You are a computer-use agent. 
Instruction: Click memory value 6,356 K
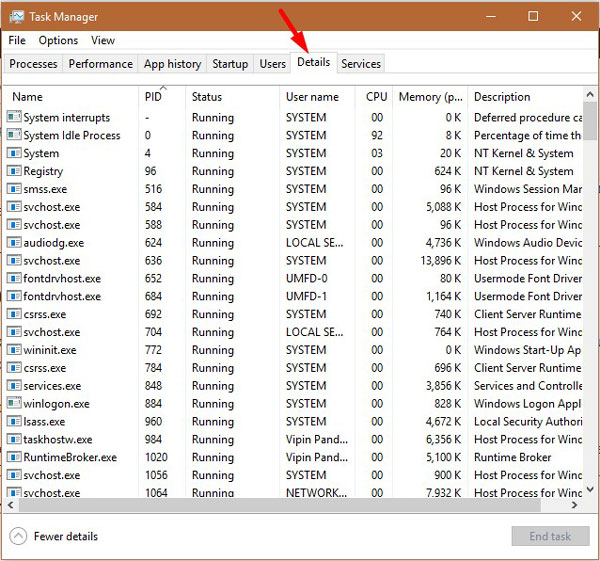[x=443, y=439]
